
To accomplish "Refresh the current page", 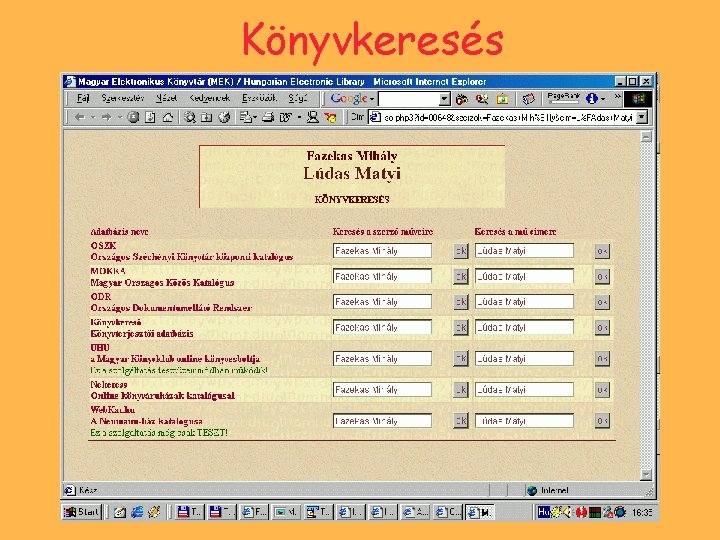I will 150,118.
